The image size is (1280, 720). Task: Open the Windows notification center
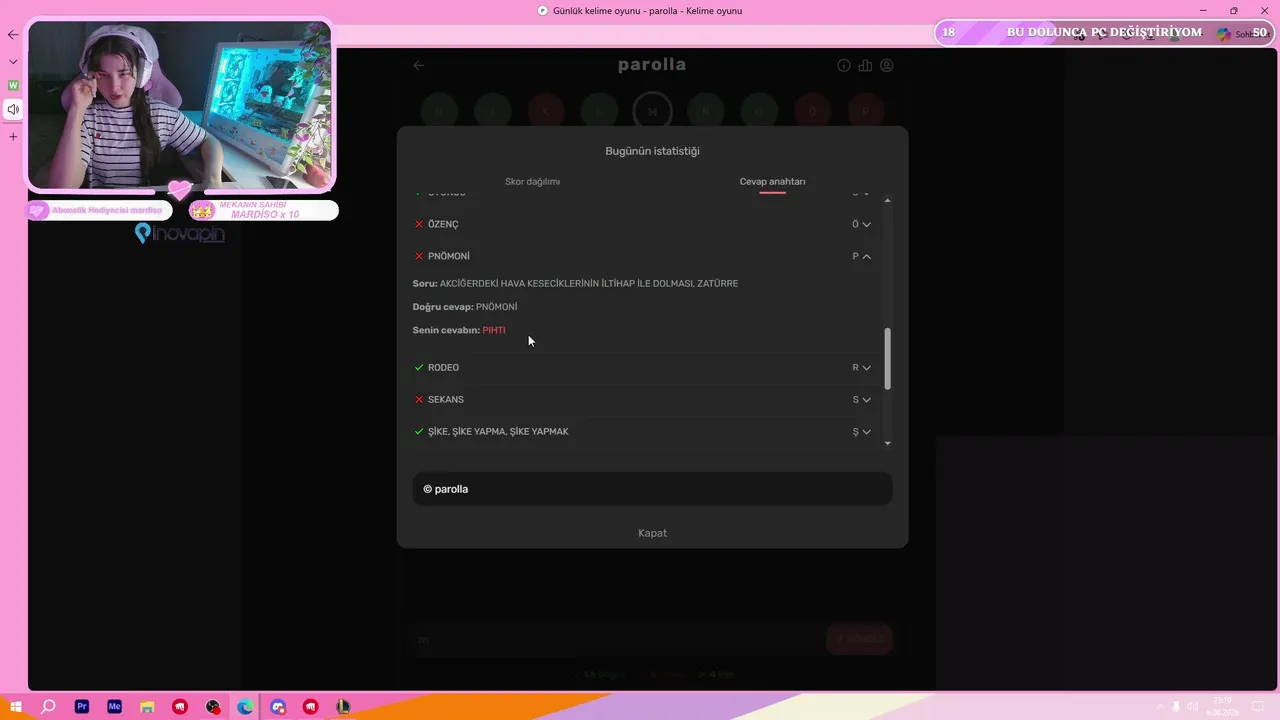(x=1258, y=707)
